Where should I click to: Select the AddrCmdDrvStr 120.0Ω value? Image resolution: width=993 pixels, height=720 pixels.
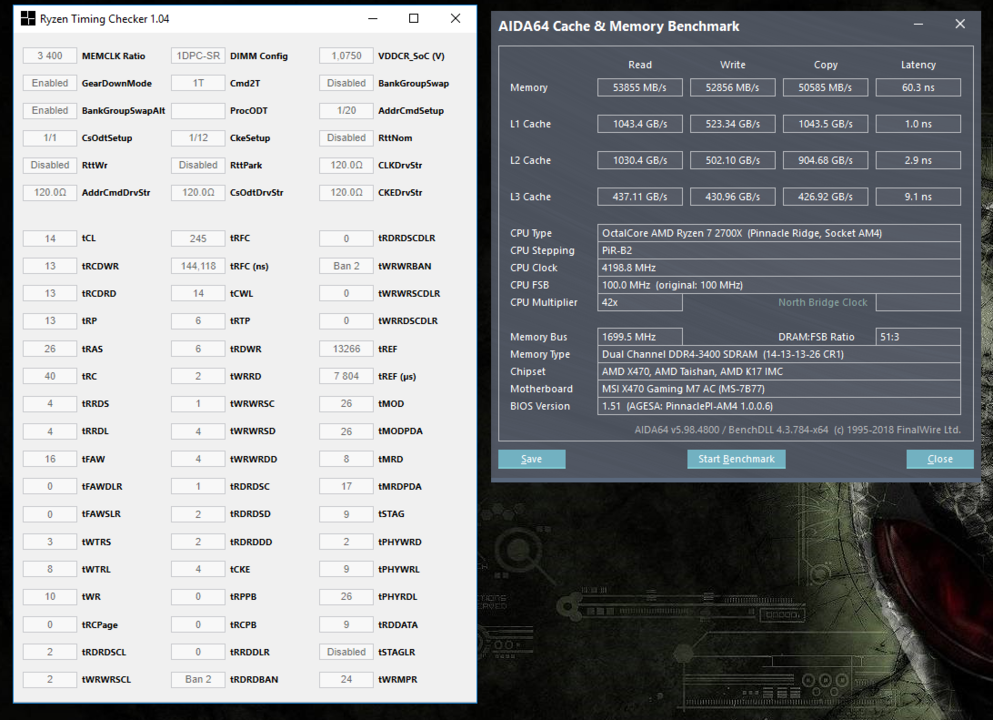pos(50,193)
